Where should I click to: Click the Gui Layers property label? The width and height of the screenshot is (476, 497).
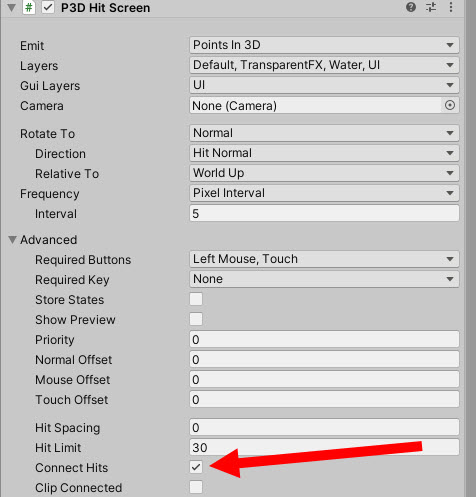click(50, 86)
